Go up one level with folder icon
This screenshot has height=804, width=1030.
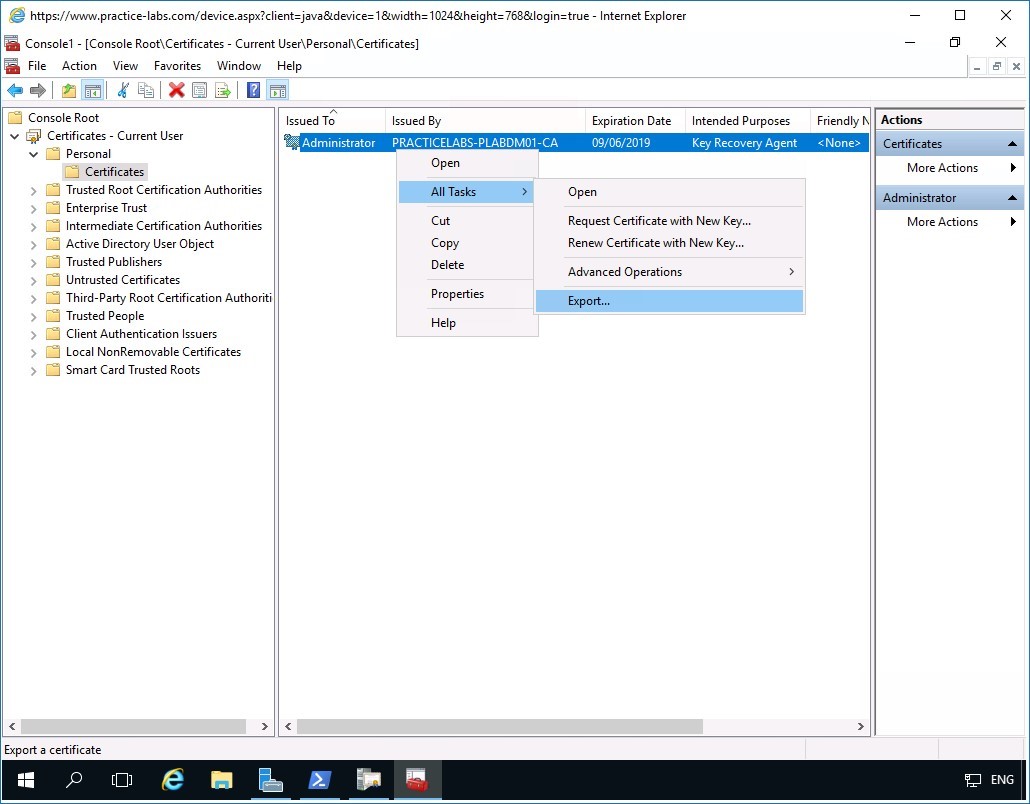[x=69, y=91]
